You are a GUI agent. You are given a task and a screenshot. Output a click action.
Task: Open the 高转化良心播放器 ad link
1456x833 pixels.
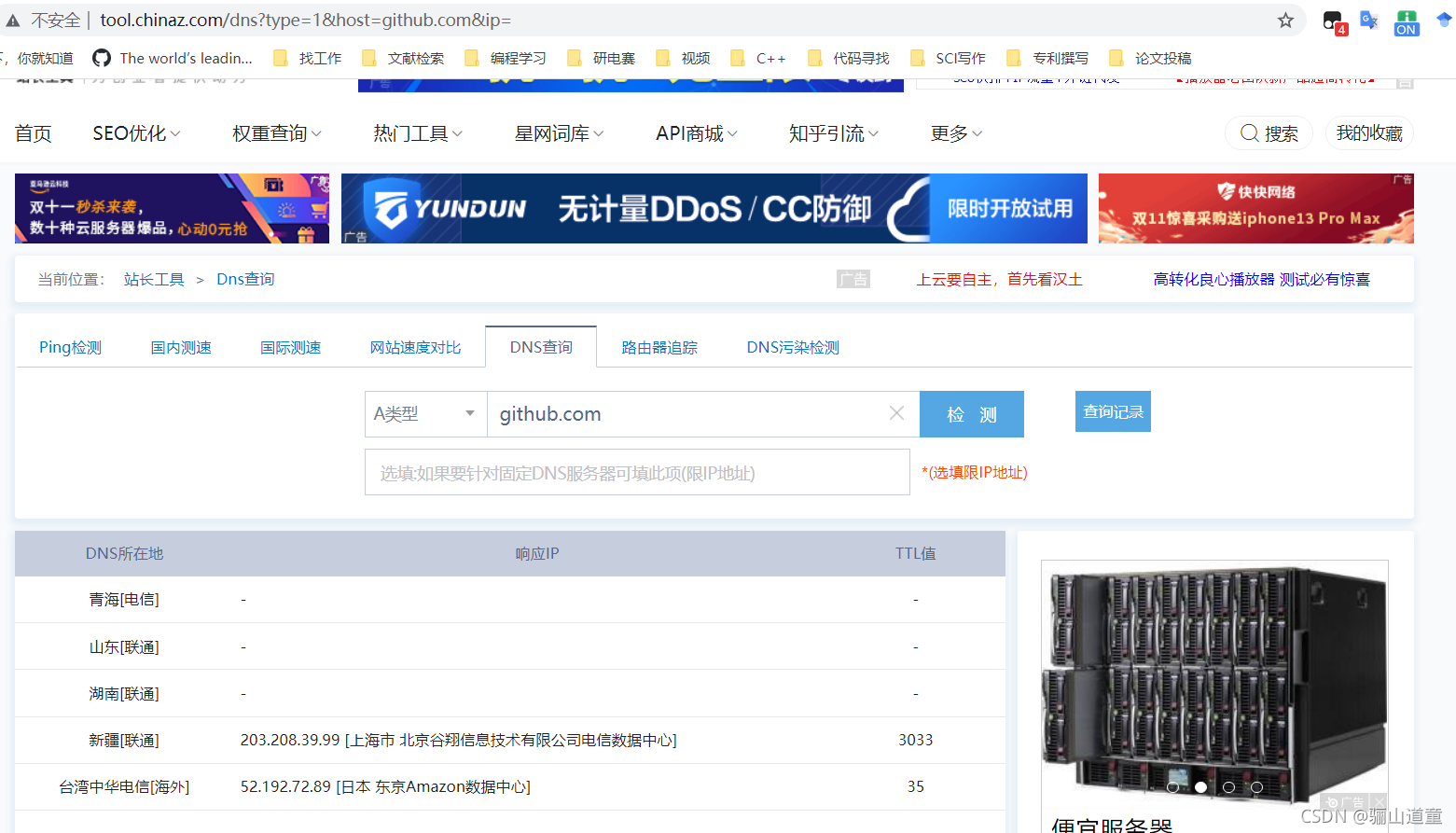pyautogui.click(x=1262, y=279)
